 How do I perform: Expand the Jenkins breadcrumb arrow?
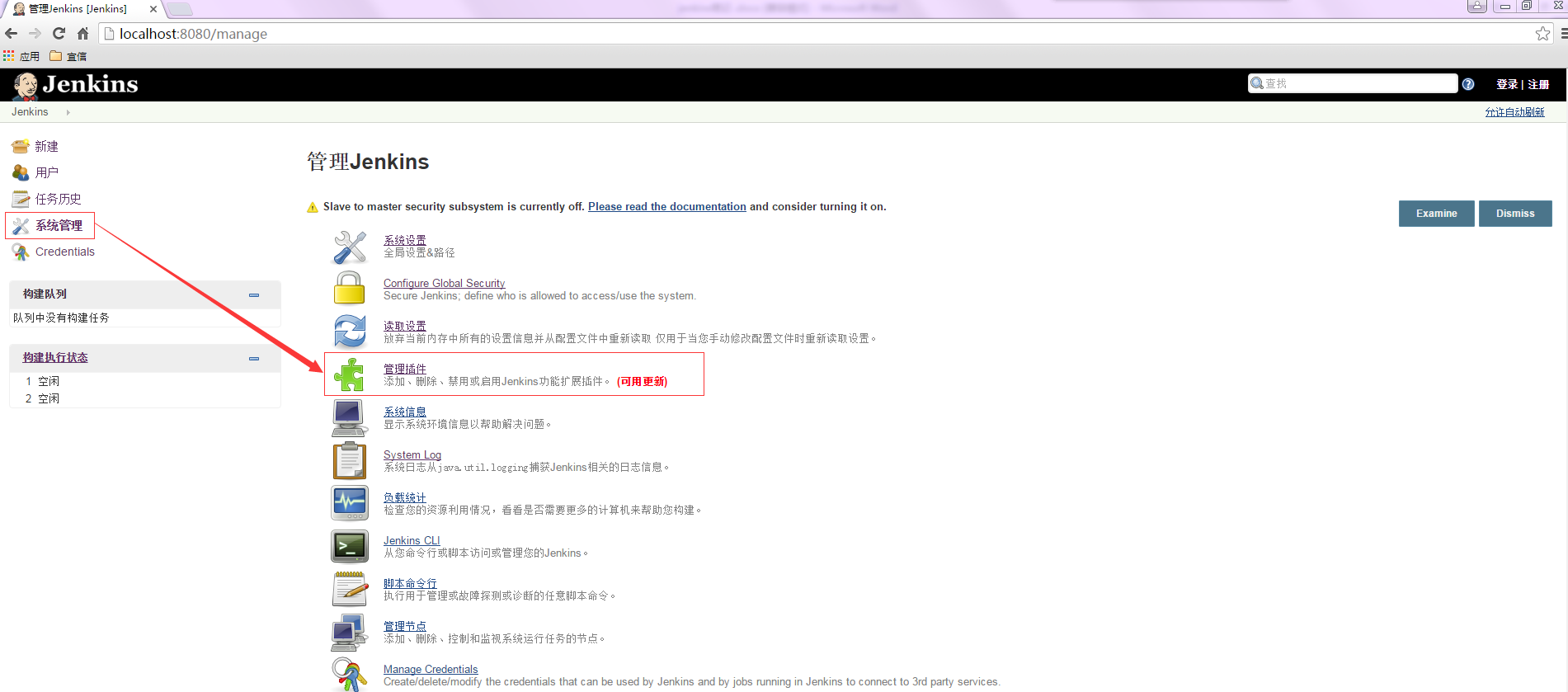point(68,112)
